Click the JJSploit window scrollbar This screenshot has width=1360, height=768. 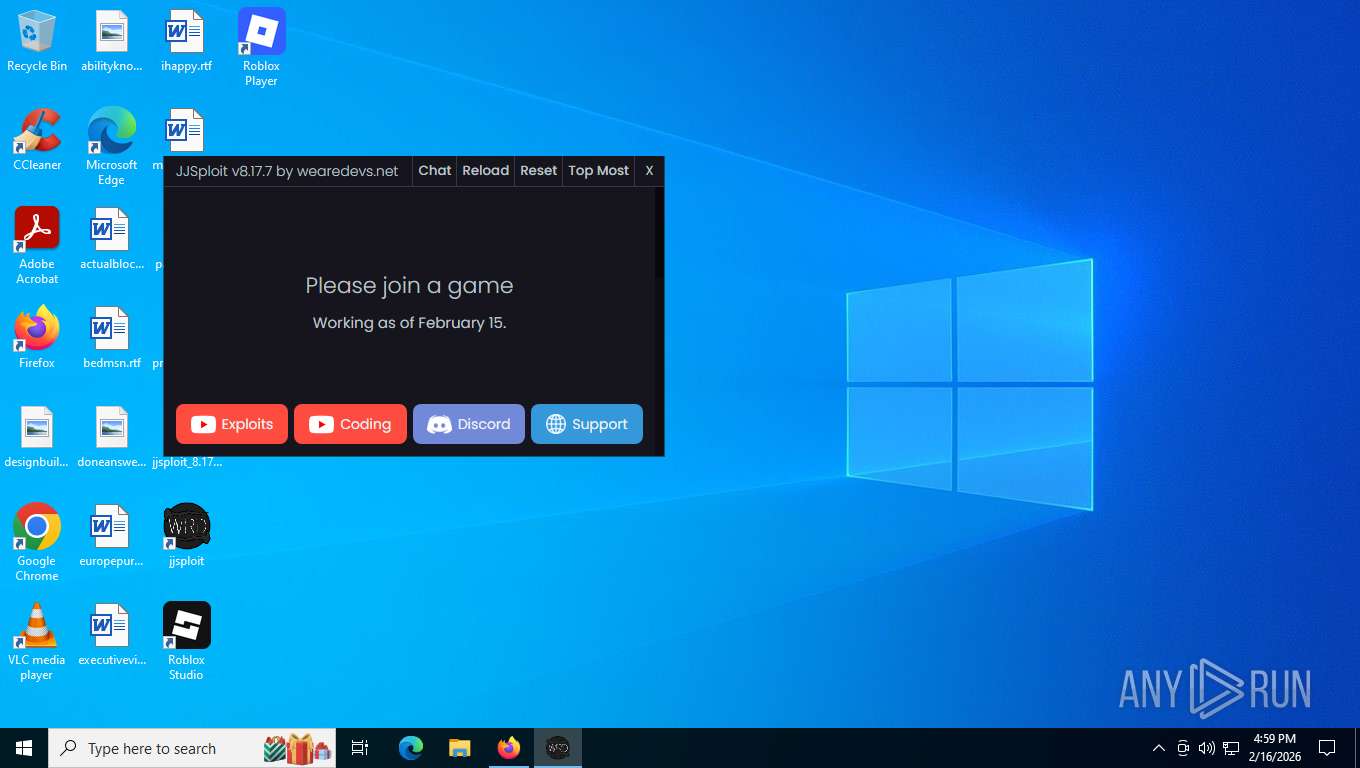pos(658,320)
